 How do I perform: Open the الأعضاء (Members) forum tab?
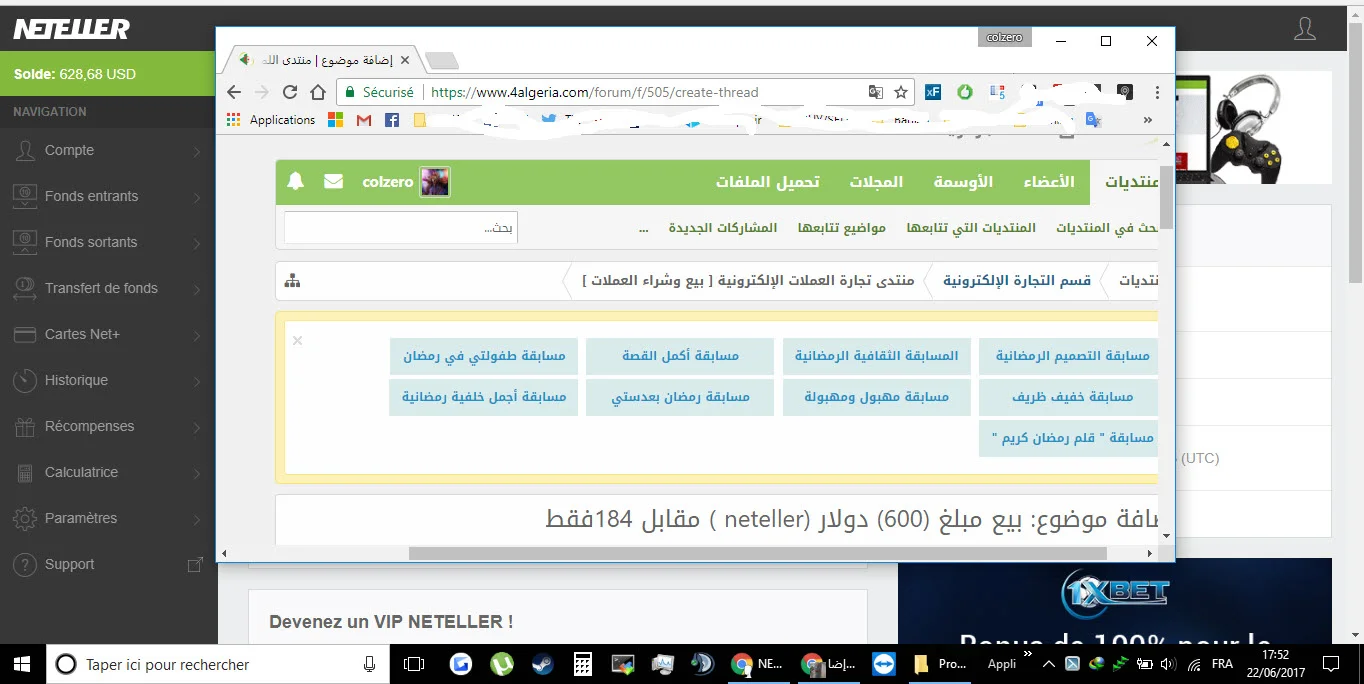click(1048, 182)
